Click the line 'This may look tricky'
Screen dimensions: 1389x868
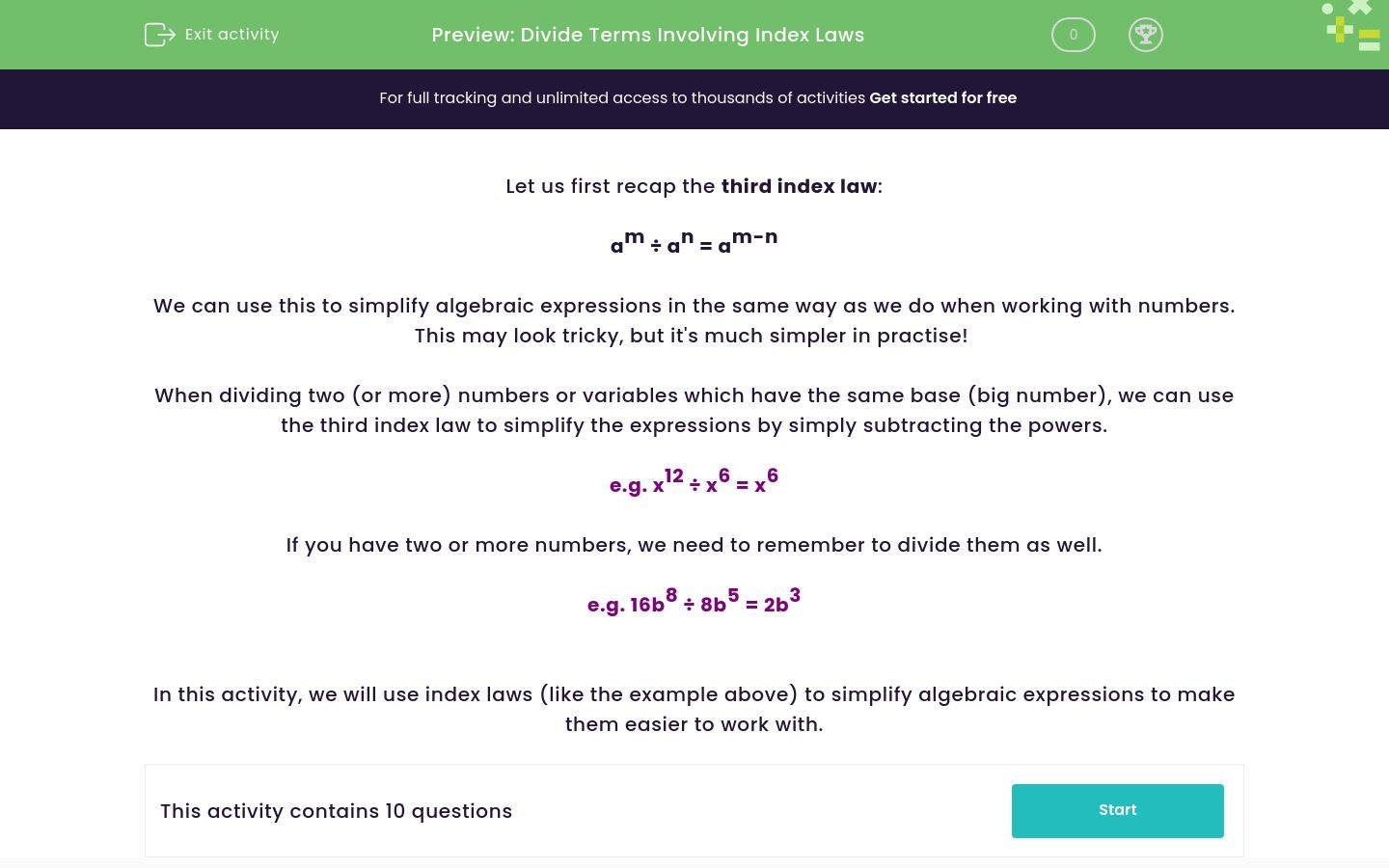[x=691, y=336]
